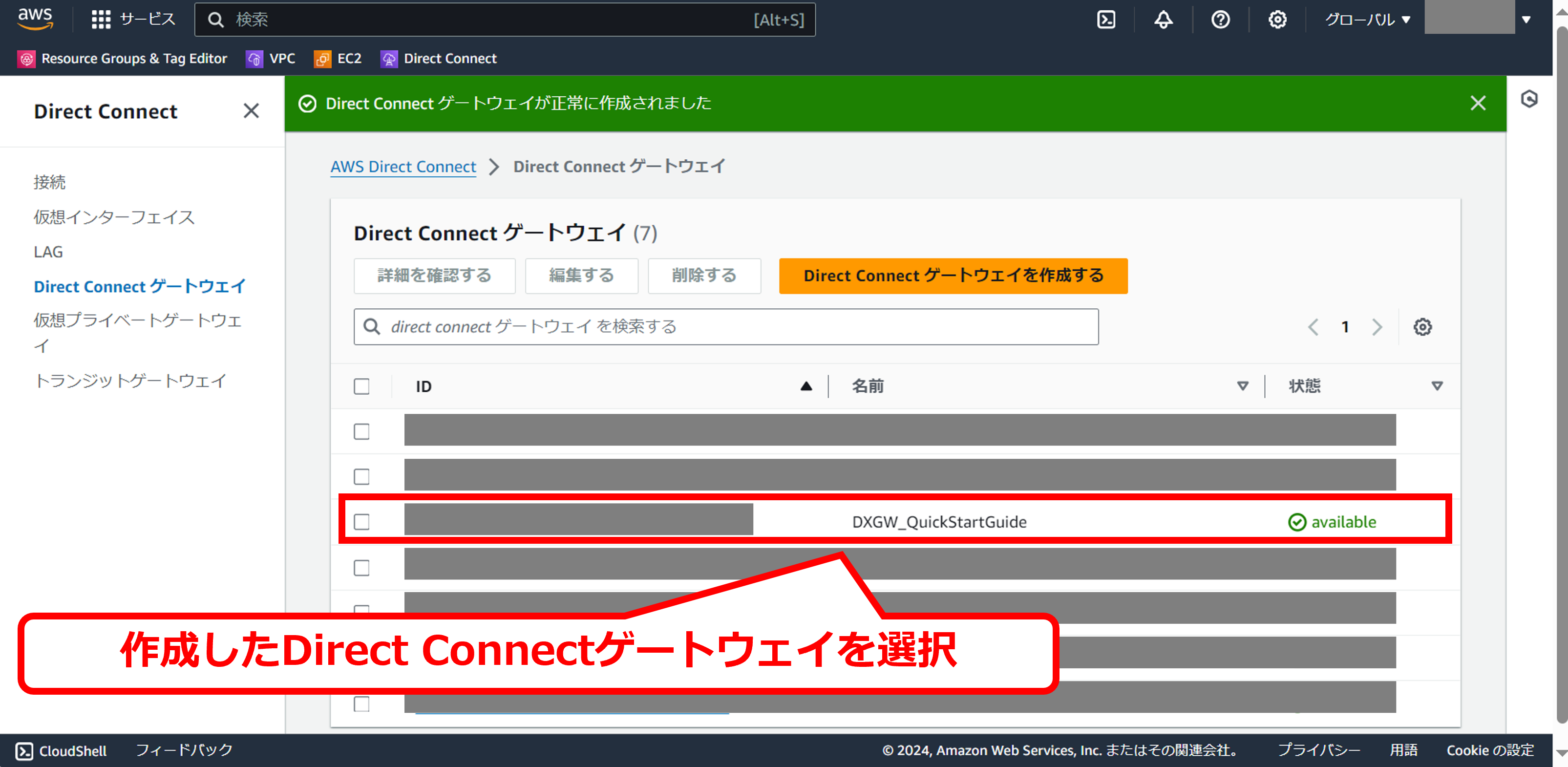Open CloudShell icon in top navigation bar
Screen dimensions: 1568x767
pos(1106,20)
